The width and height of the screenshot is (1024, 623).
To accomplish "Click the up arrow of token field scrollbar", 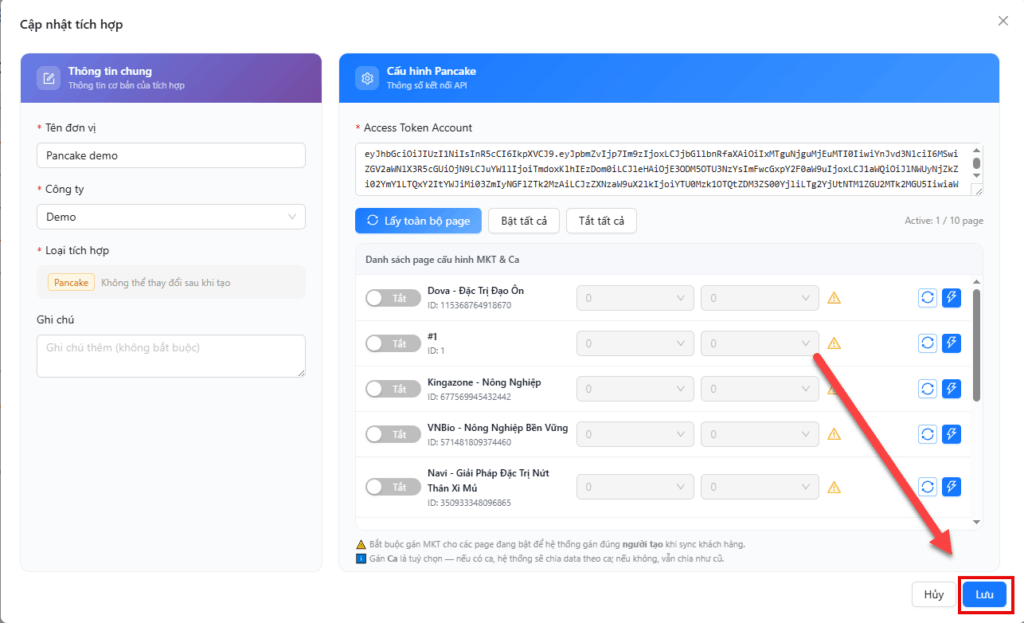I will click(976, 150).
